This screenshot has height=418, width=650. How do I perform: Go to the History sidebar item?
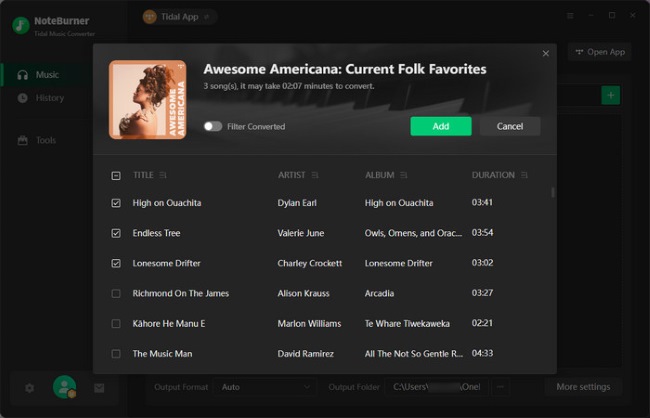pos(46,98)
